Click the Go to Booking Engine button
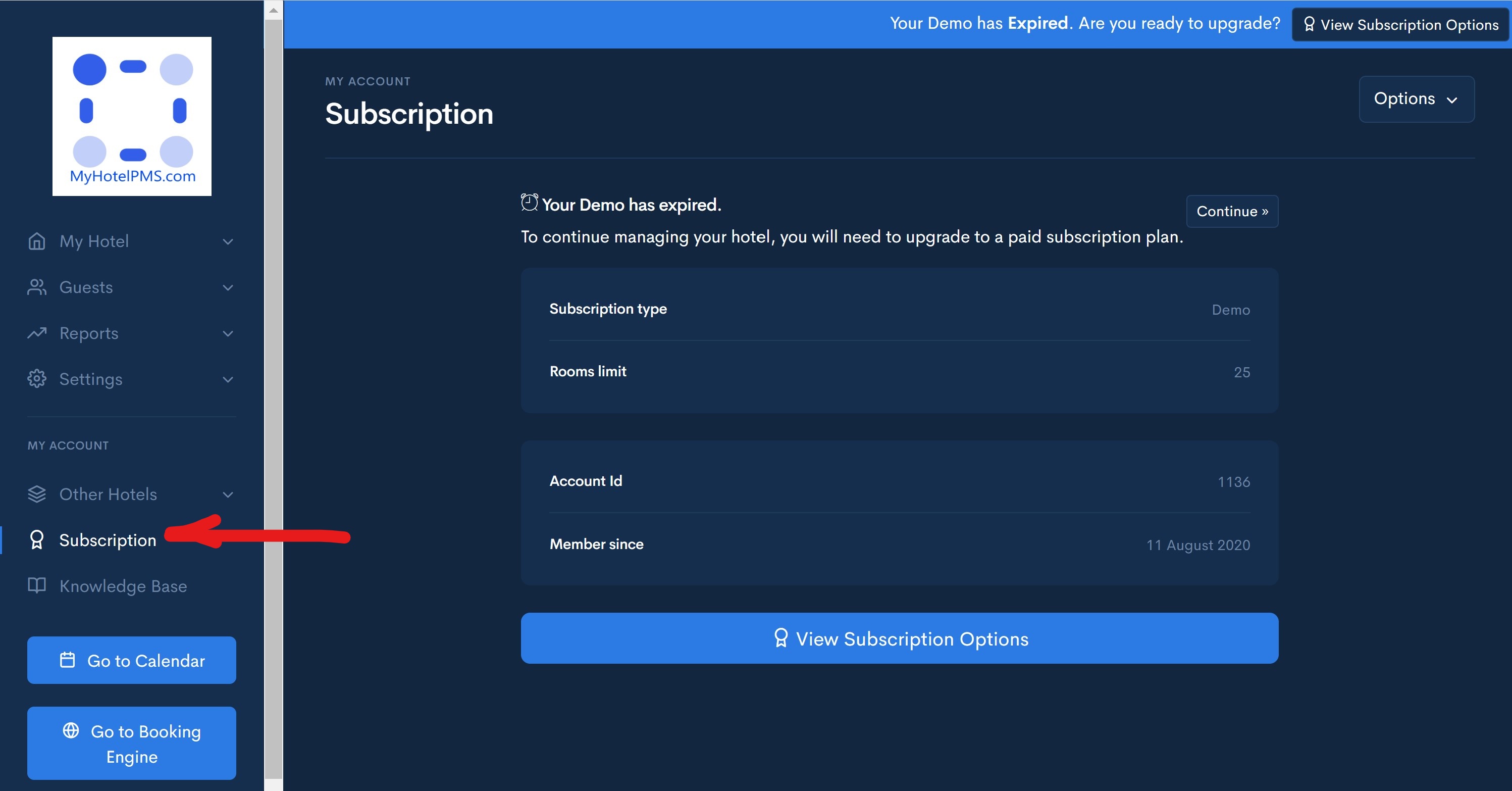 point(131,744)
